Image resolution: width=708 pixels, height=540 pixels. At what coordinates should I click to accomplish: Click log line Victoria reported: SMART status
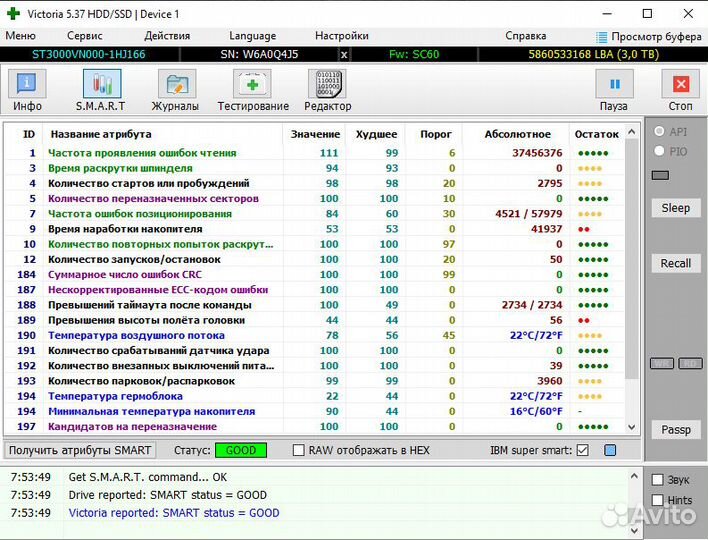coord(174,513)
